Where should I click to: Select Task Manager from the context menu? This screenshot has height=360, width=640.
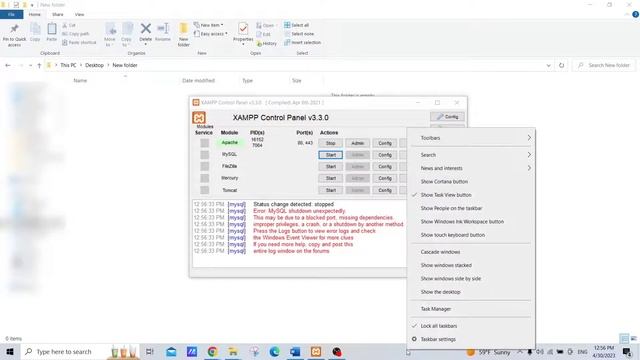471,309
